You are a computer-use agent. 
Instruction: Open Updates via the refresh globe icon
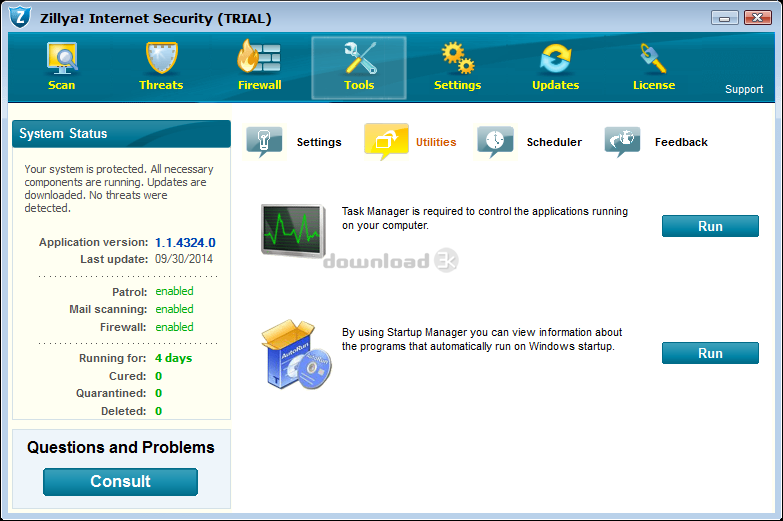[x=555, y=58]
